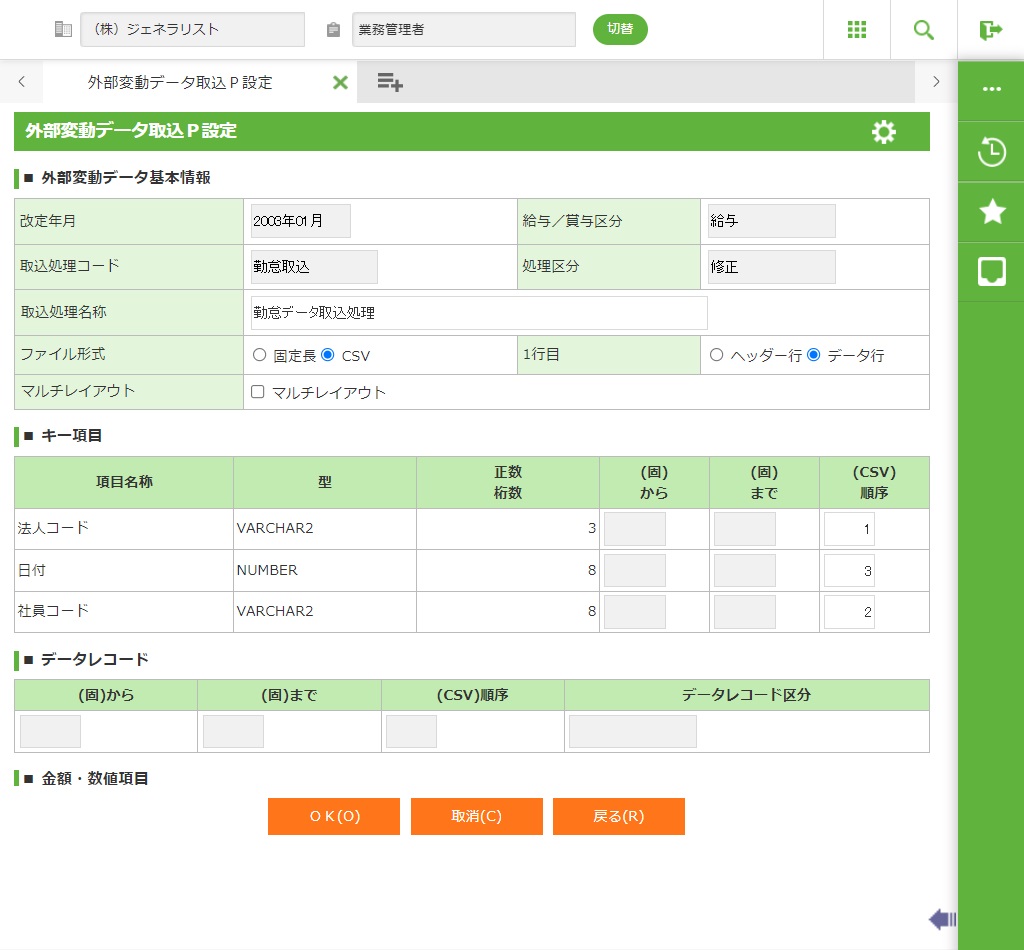Select the ヘッダー行 radio button
Image resolution: width=1024 pixels, height=950 pixels.
click(716, 355)
